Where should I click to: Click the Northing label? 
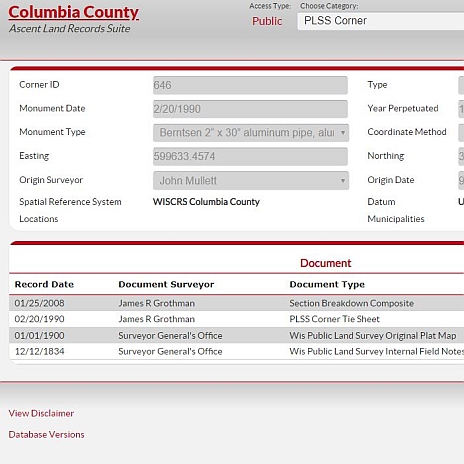(386, 156)
